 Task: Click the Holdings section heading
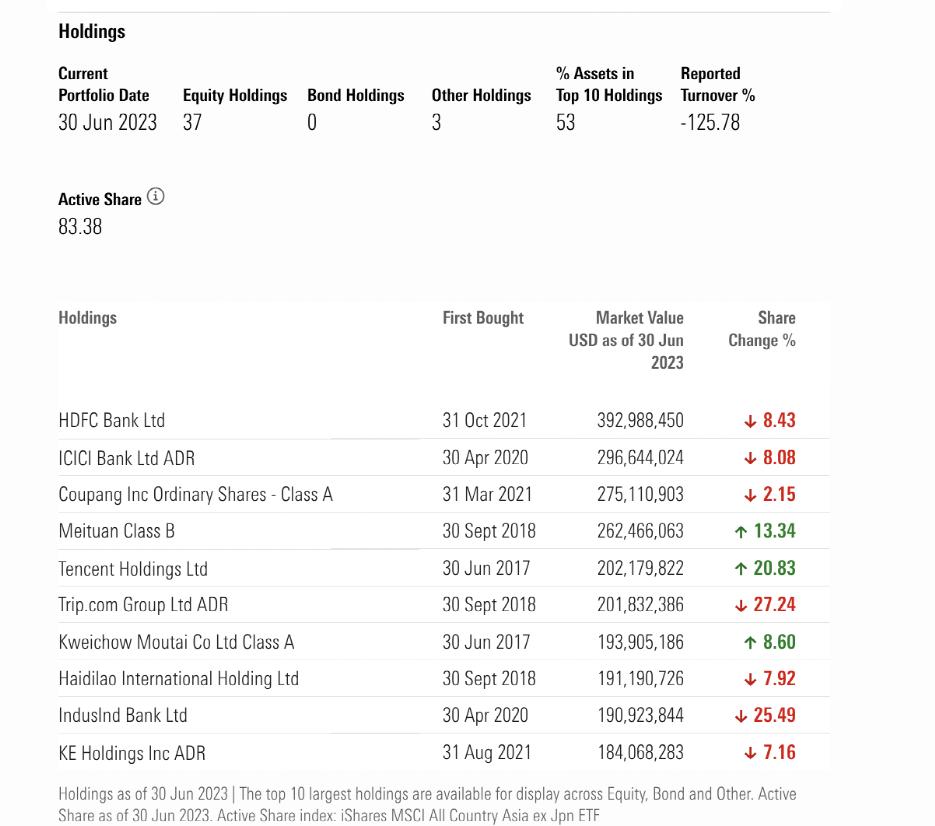click(92, 31)
